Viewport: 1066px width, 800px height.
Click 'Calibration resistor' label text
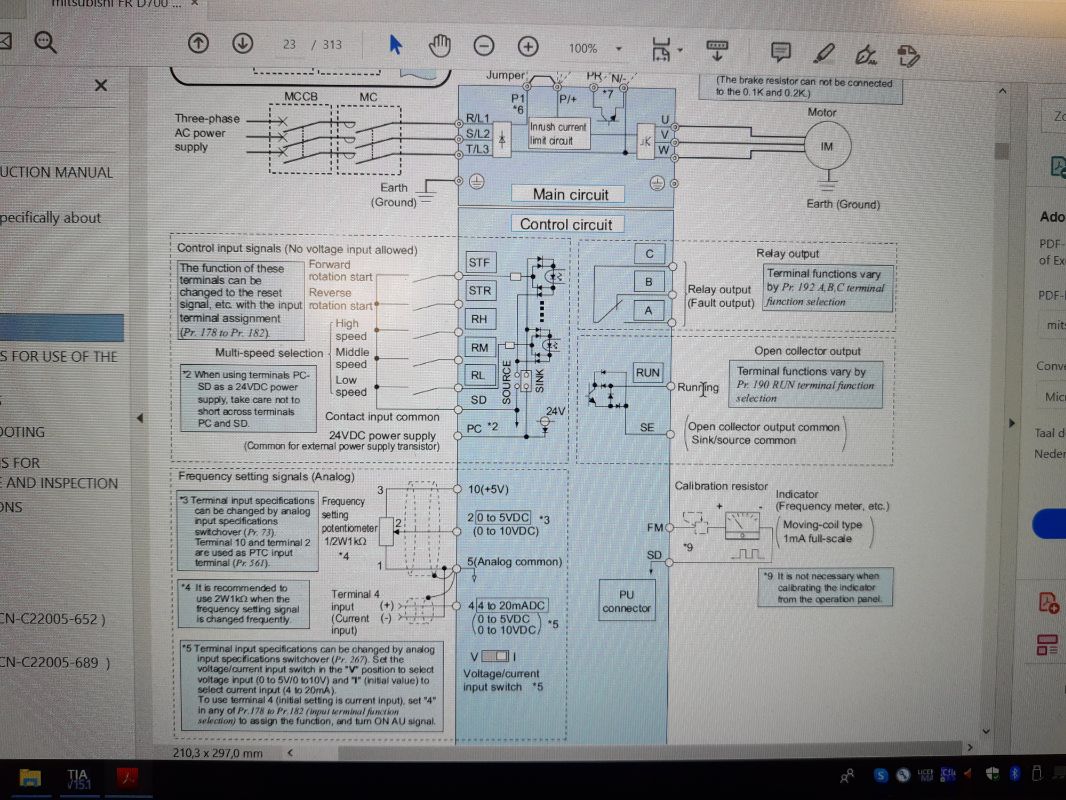point(721,486)
